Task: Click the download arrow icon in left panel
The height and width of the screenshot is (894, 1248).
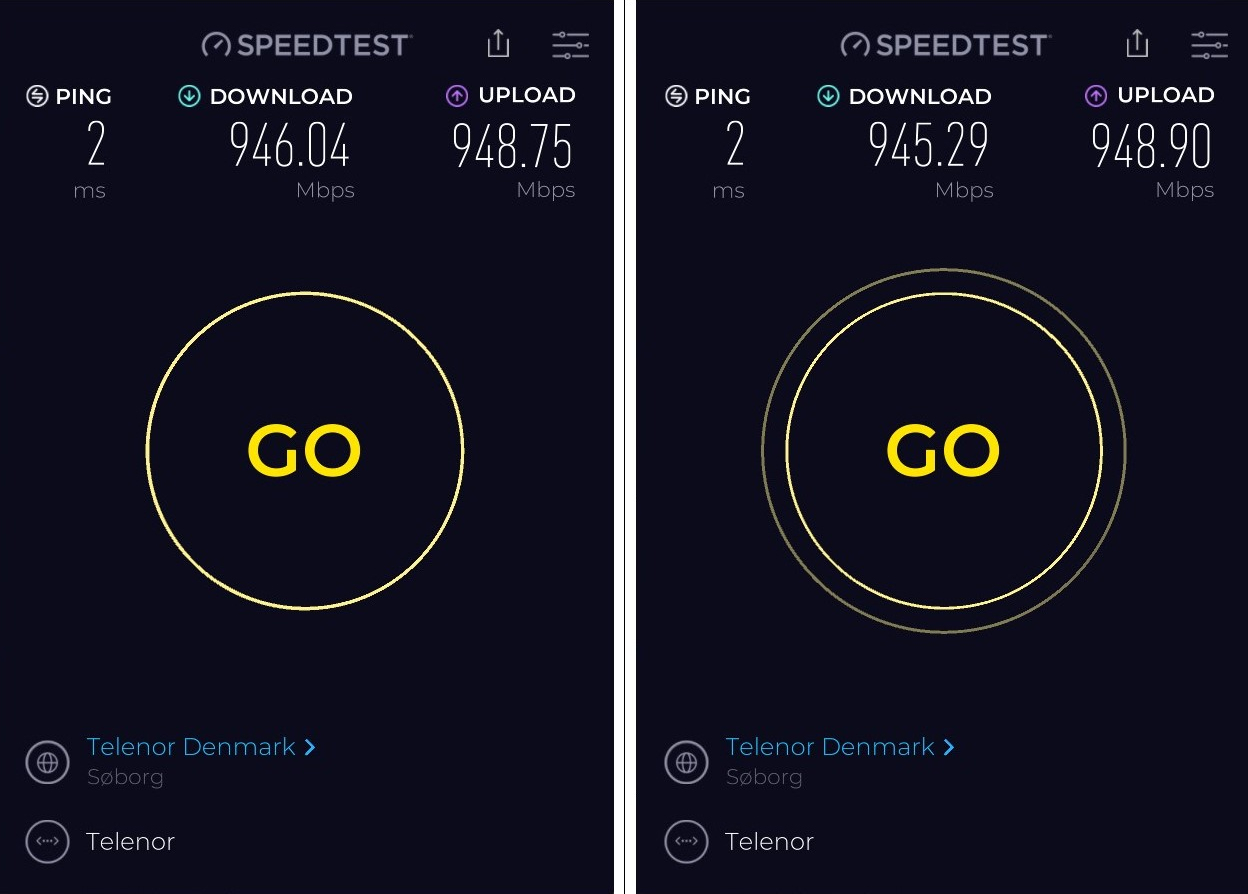Action: [x=189, y=96]
